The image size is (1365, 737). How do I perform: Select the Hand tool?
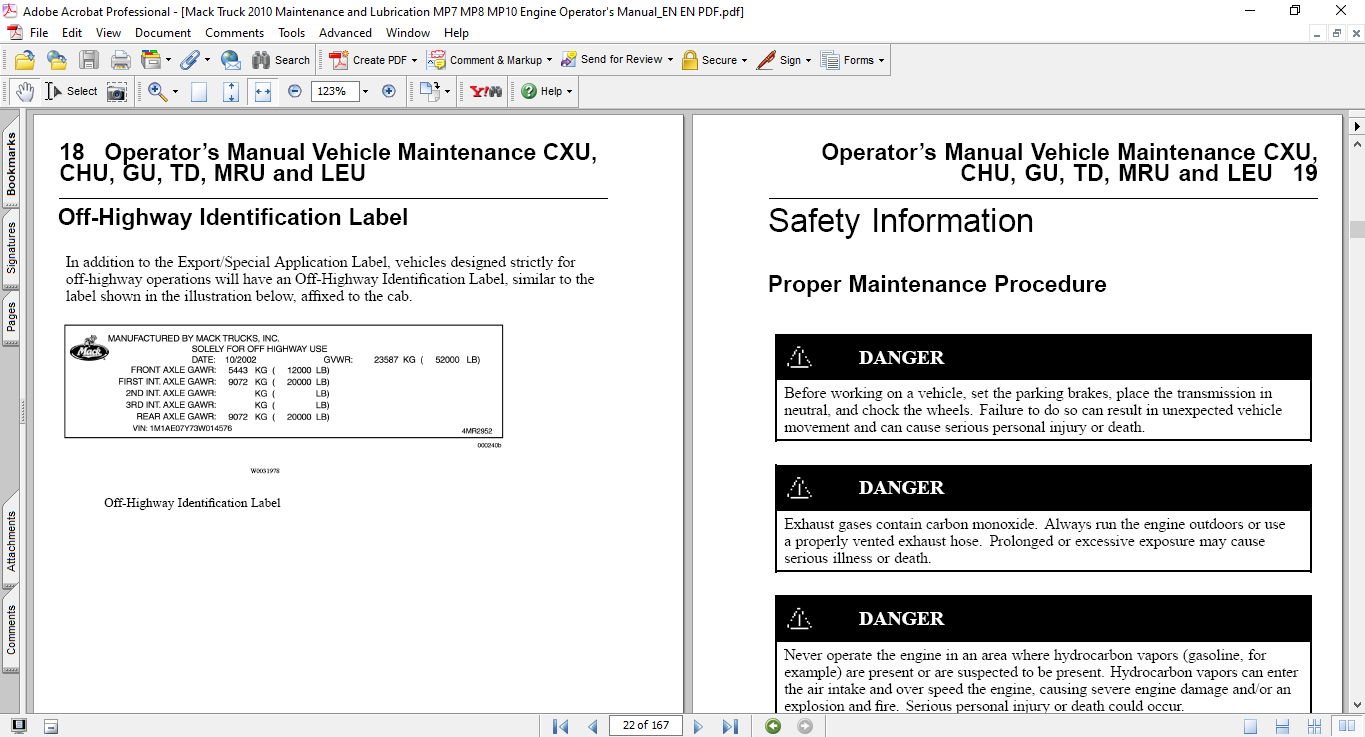click(x=24, y=91)
